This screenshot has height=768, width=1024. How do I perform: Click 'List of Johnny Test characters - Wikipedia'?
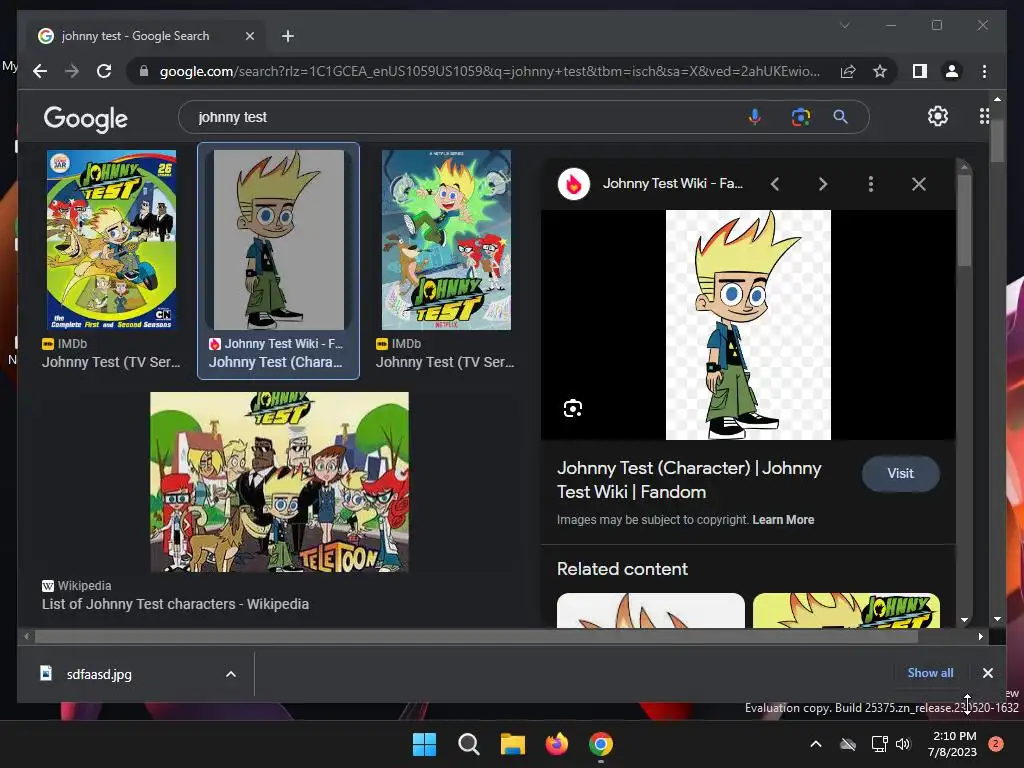click(176, 604)
